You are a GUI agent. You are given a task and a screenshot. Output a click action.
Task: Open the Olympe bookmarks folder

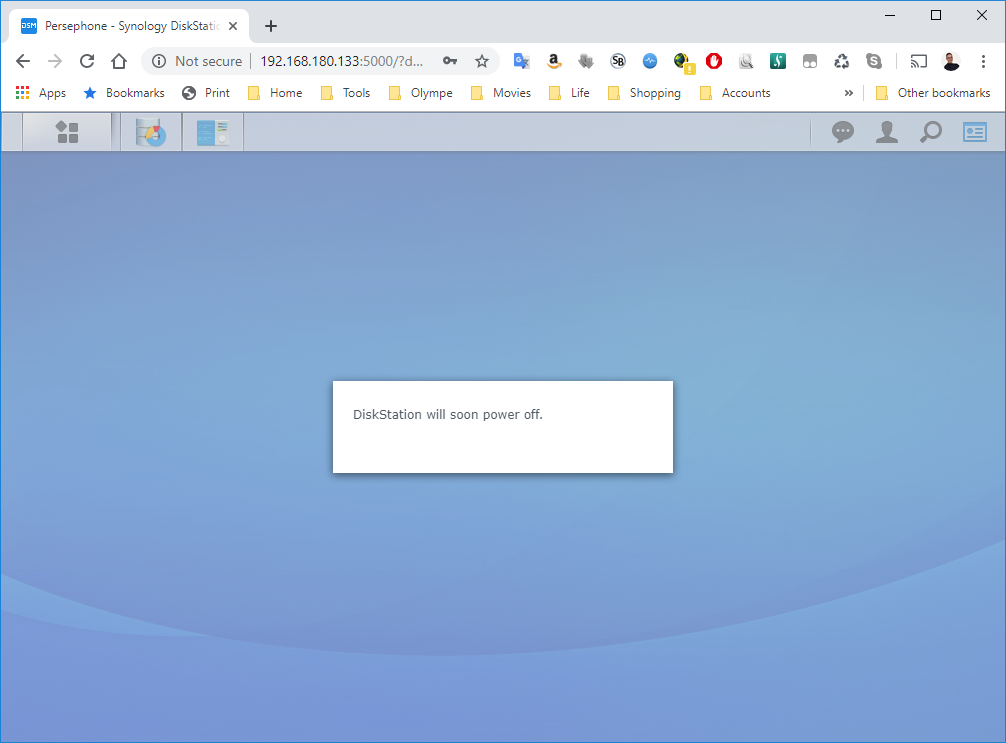421,93
